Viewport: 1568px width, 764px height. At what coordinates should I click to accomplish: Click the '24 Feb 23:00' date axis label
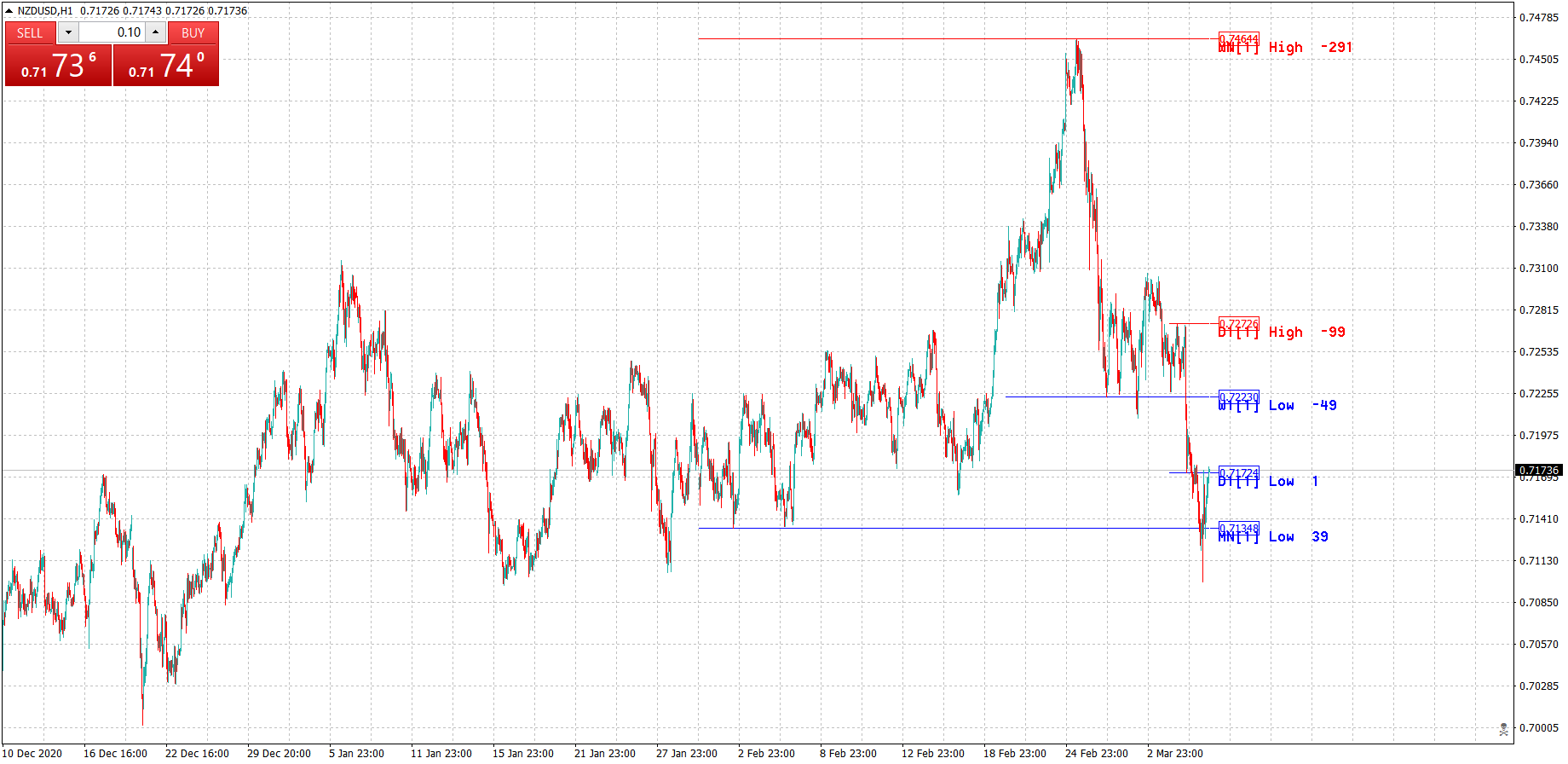coord(1097,754)
